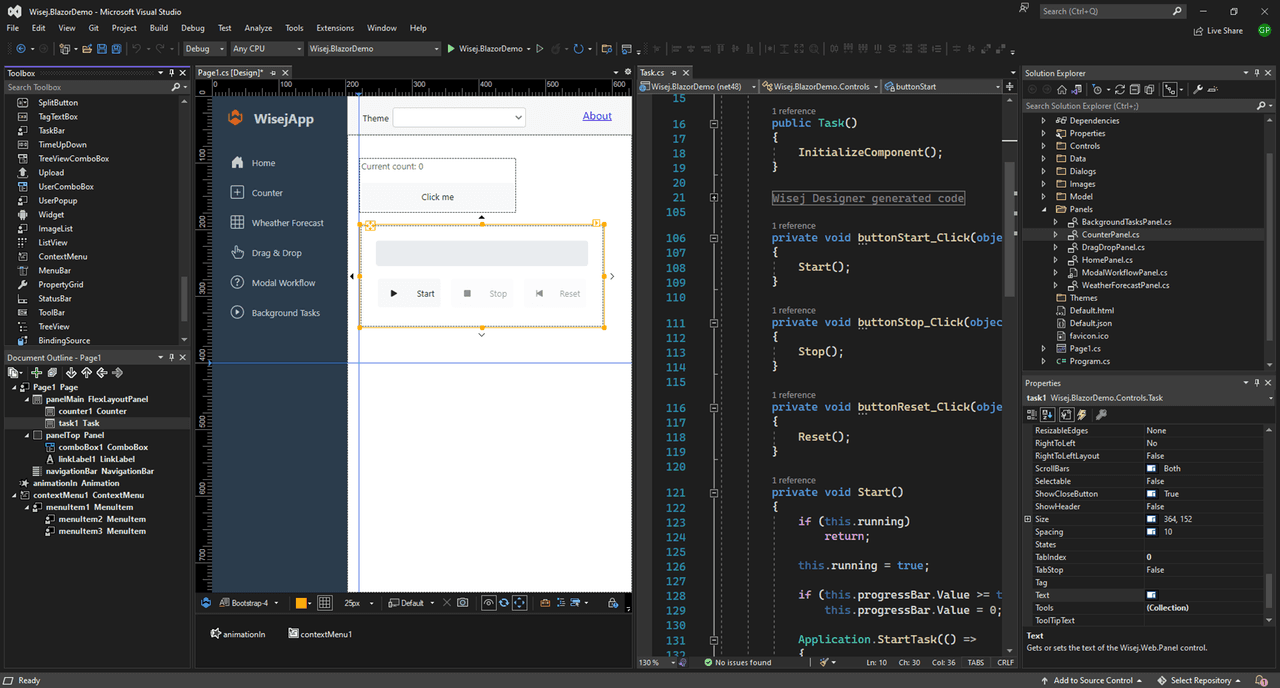Screen dimensions: 1280x688
Task: Click the Restart circular arrow icon
Action: pyautogui.click(x=578, y=48)
